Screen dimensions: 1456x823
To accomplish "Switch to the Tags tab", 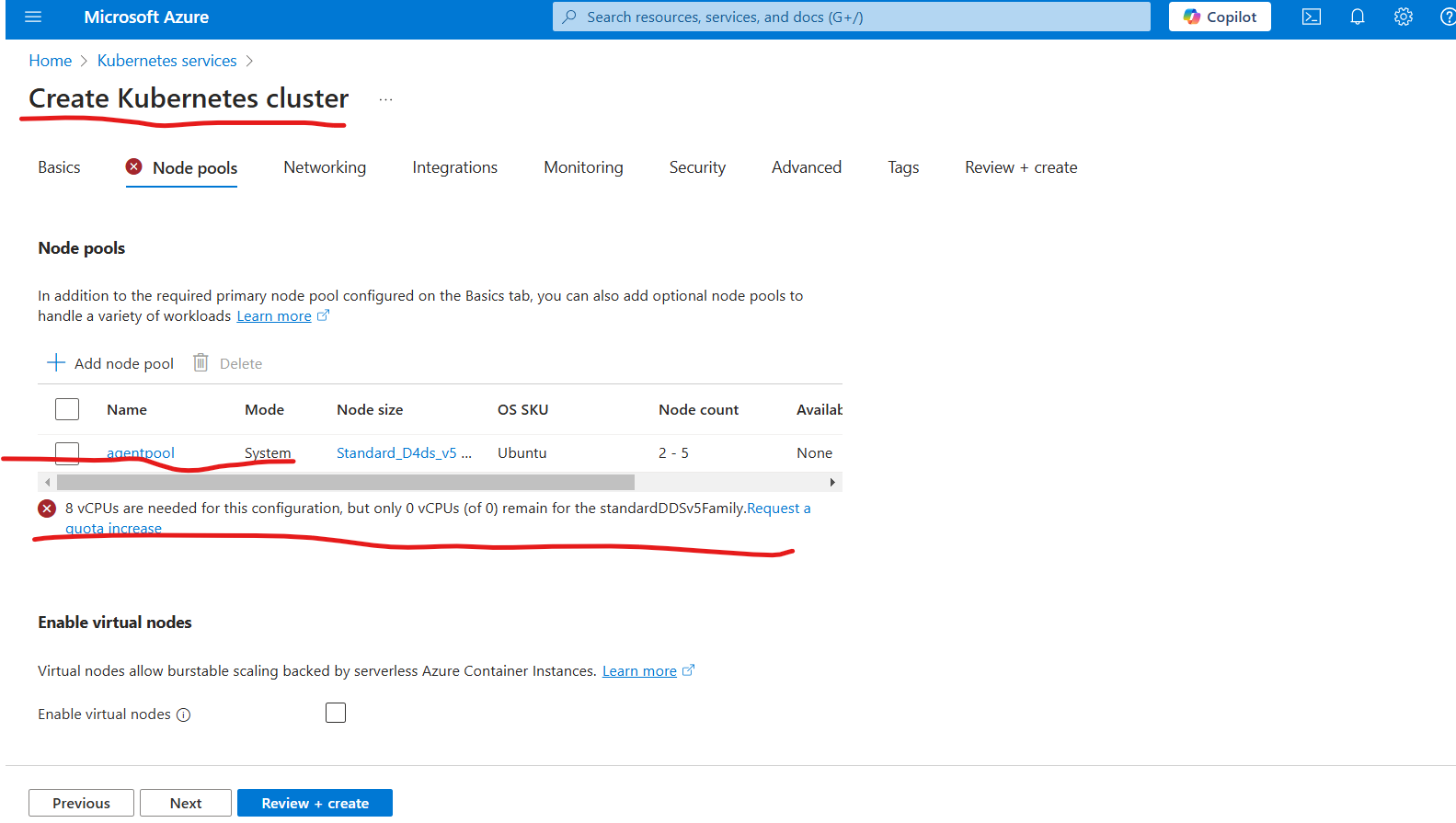I will pyautogui.click(x=903, y=167).
